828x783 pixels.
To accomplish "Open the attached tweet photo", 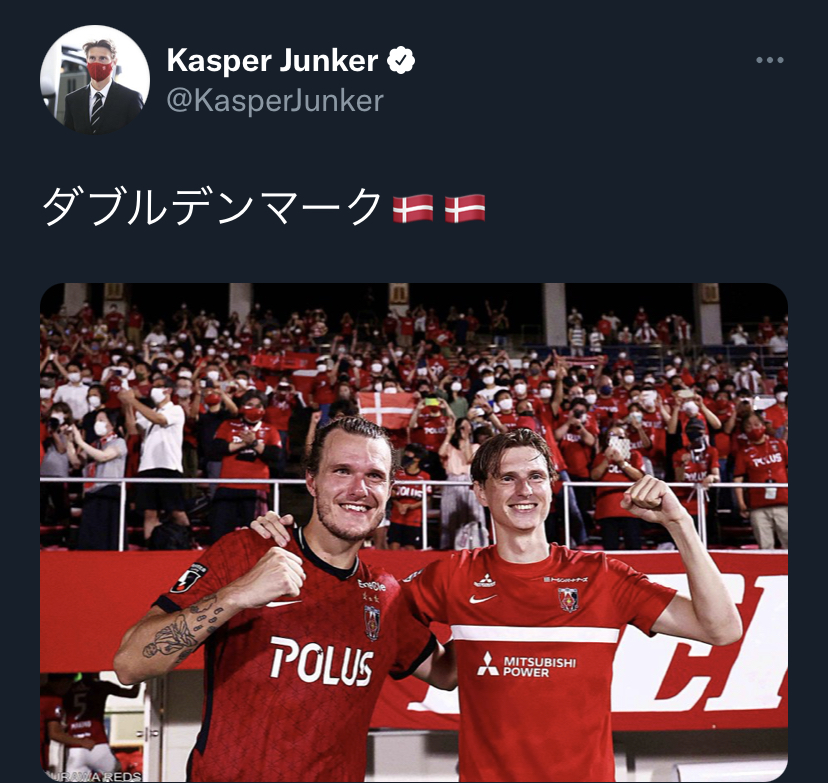I will 414,532.
